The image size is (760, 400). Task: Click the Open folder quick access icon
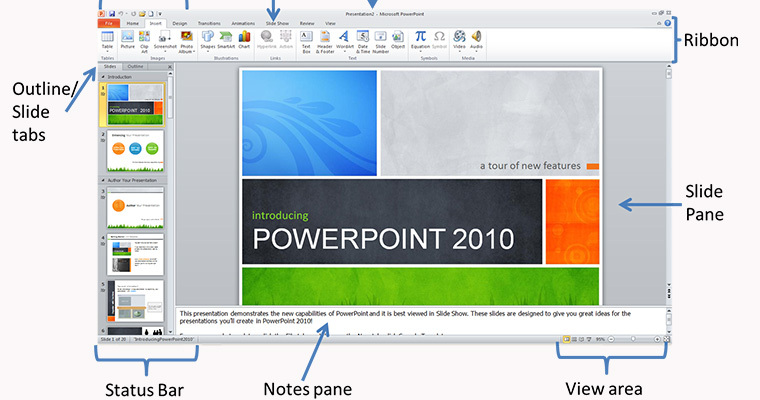pos(142,14)
